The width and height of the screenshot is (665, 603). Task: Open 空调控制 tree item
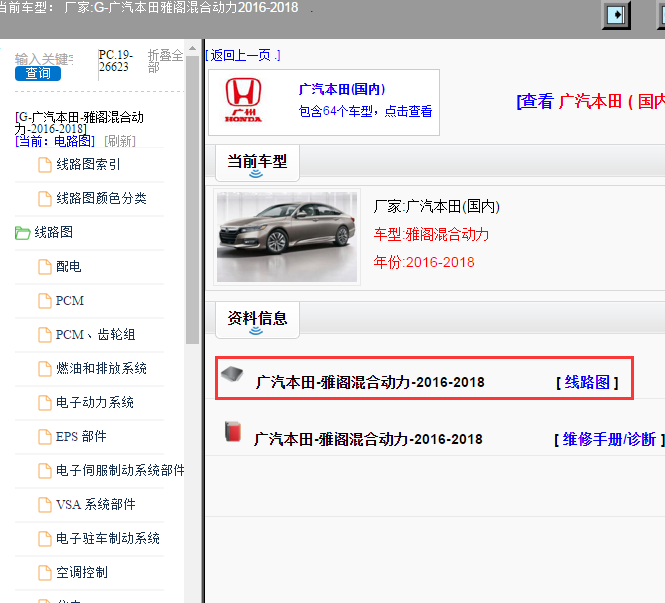82,572
